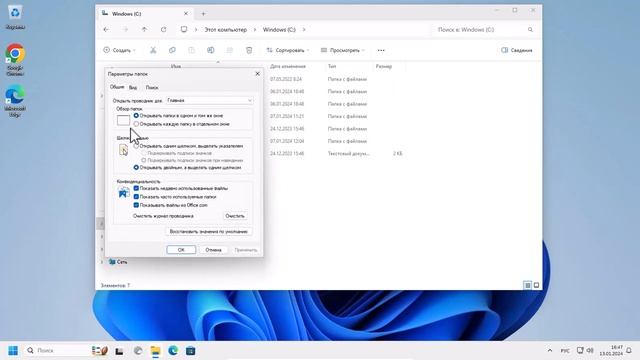640x360 pixels.
Task: Sort by the Тип column header
Action: pos(332,66)
